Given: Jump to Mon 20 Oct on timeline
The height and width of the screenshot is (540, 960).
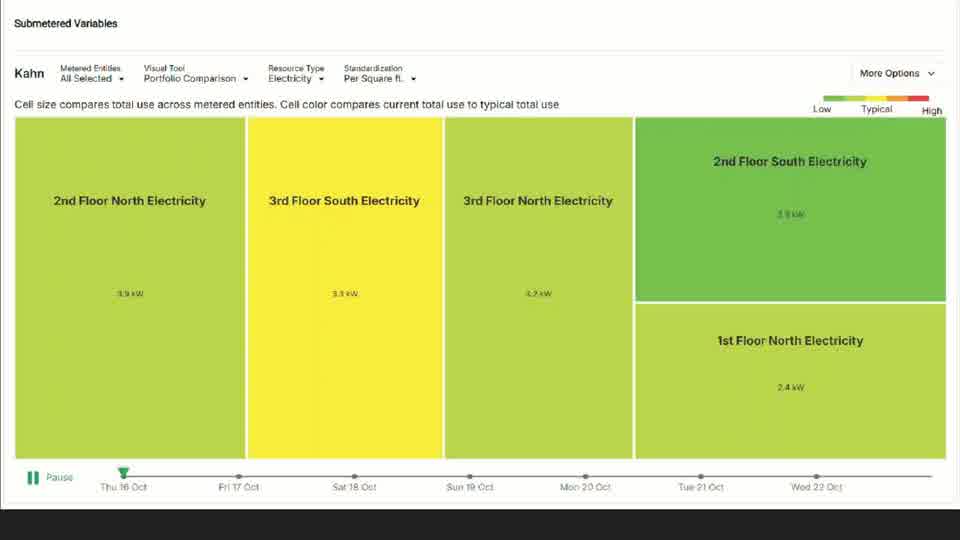Looking at the screenshot, I should coord(585,476).
